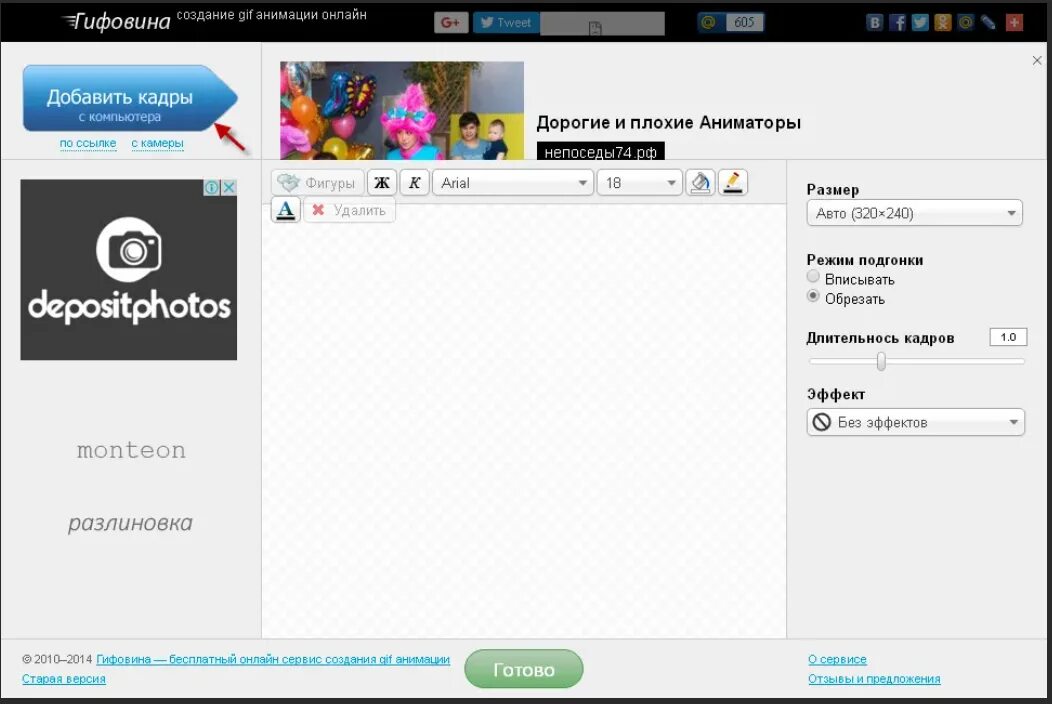
Task: Click the Гифовина site logo
Action: 117,21
